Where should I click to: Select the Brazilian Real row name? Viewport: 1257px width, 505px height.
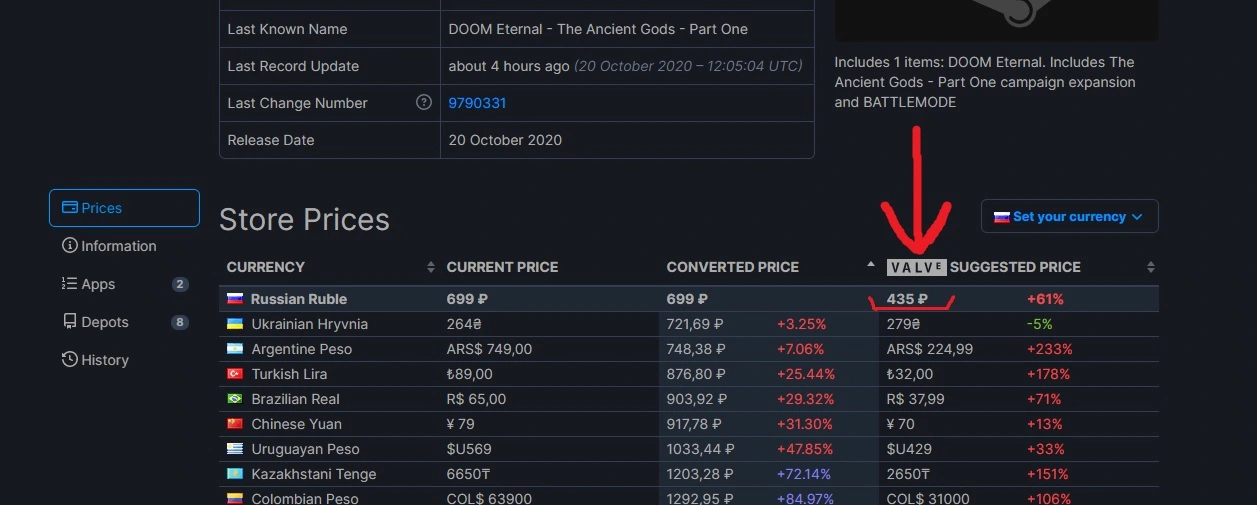click(x=296, y=399)
